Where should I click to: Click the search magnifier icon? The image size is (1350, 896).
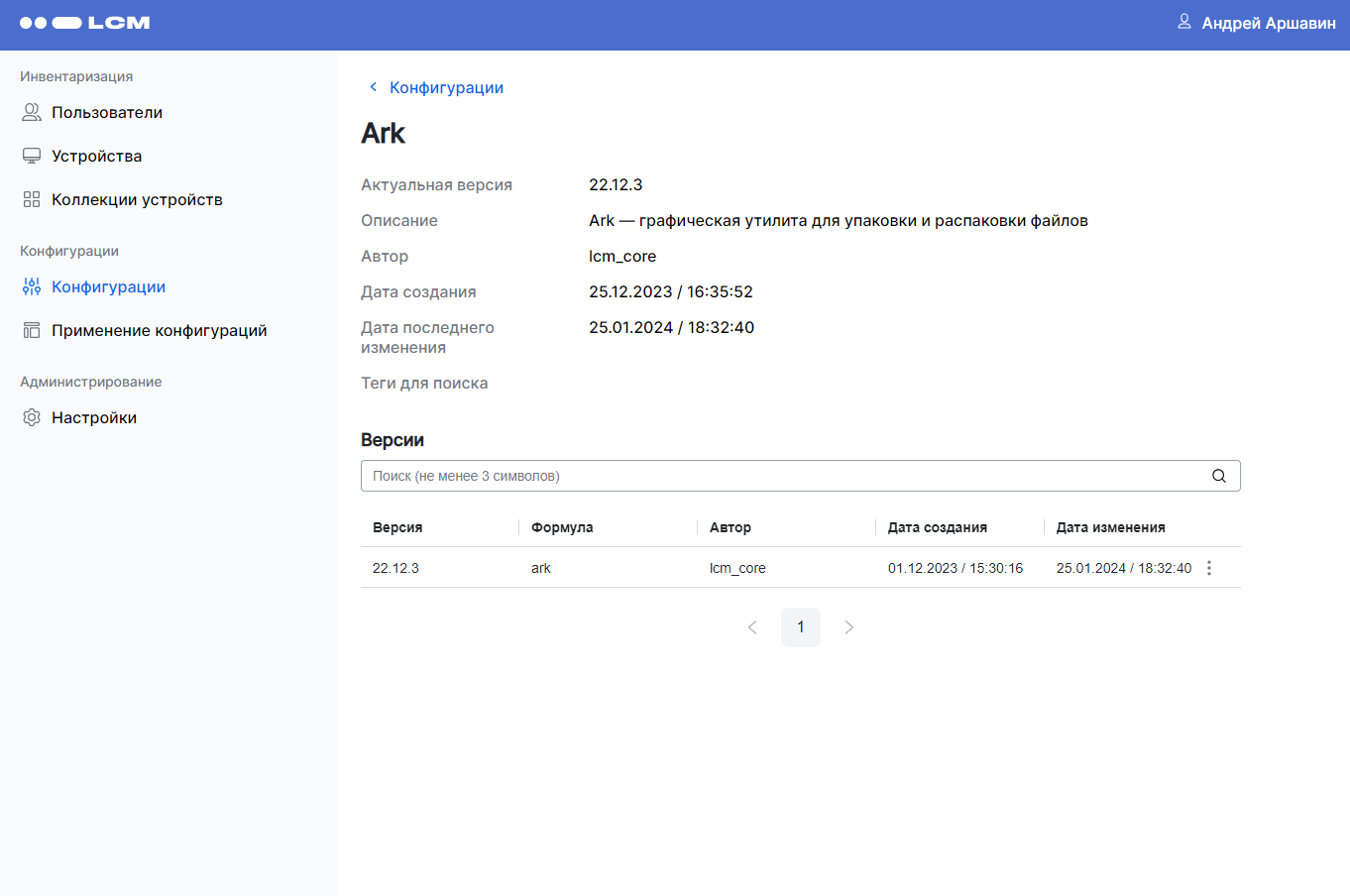1219,476
